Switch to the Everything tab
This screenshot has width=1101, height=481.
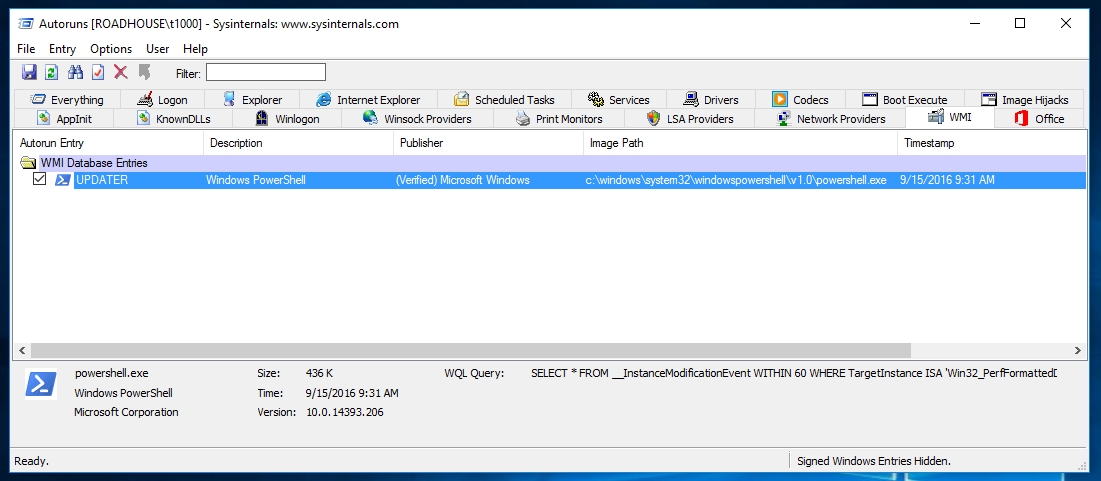pyautogui.click(x=67, y=99)
